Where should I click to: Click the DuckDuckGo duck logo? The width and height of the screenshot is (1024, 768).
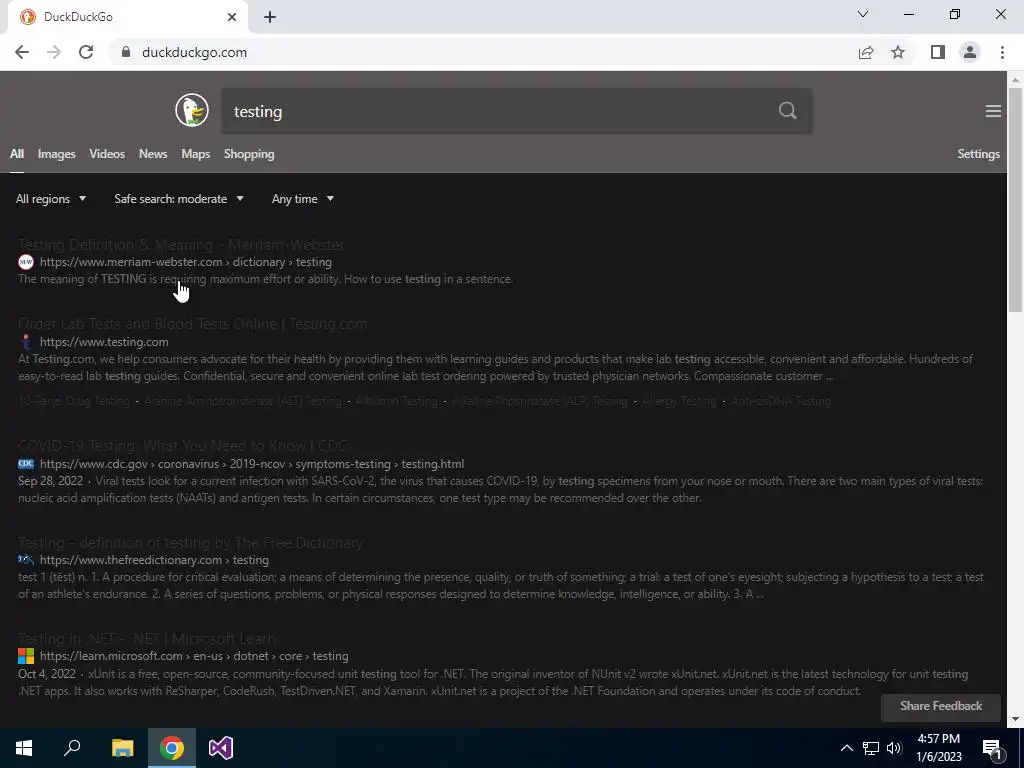(192, 110)
